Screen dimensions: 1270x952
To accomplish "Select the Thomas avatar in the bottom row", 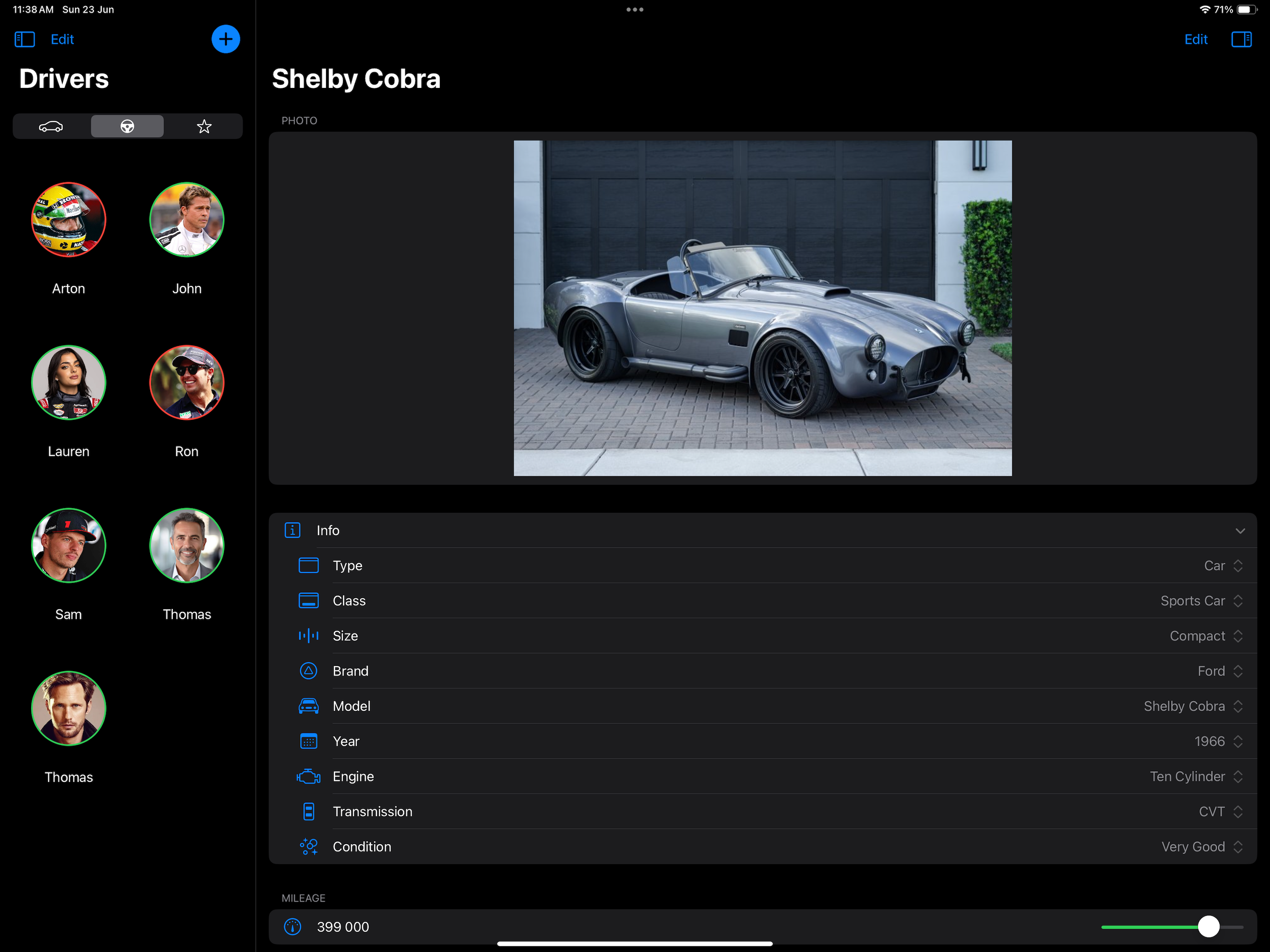I will [x=68, y=708].
